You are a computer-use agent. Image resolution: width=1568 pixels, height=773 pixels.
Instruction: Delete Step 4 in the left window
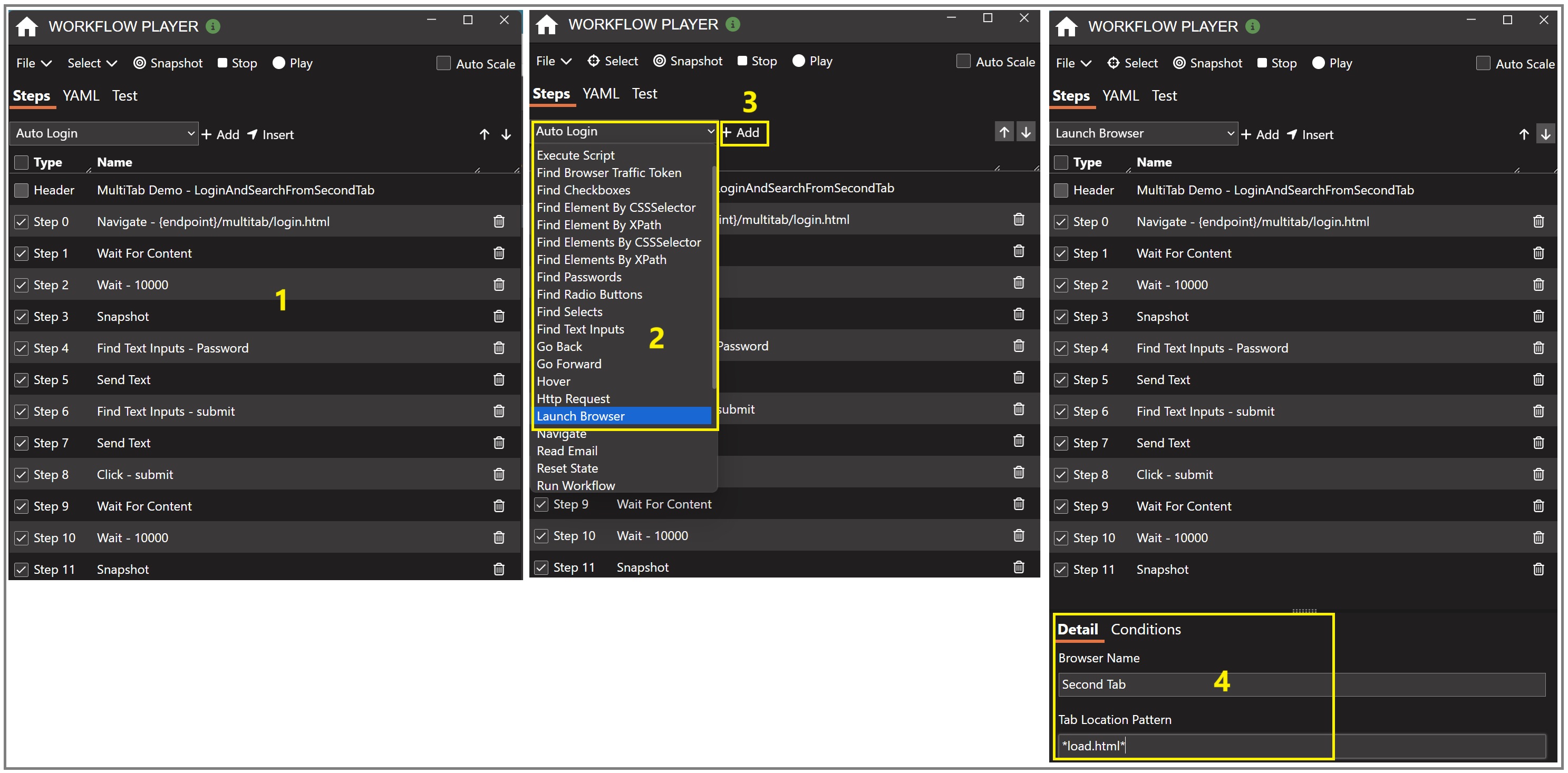click(499, 348)
